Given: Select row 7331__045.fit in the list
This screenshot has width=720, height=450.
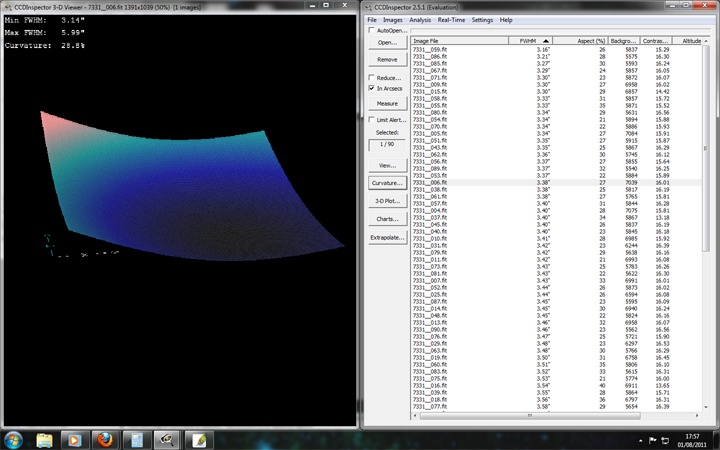Looking at the screenshot, I should tap(556, 225).
